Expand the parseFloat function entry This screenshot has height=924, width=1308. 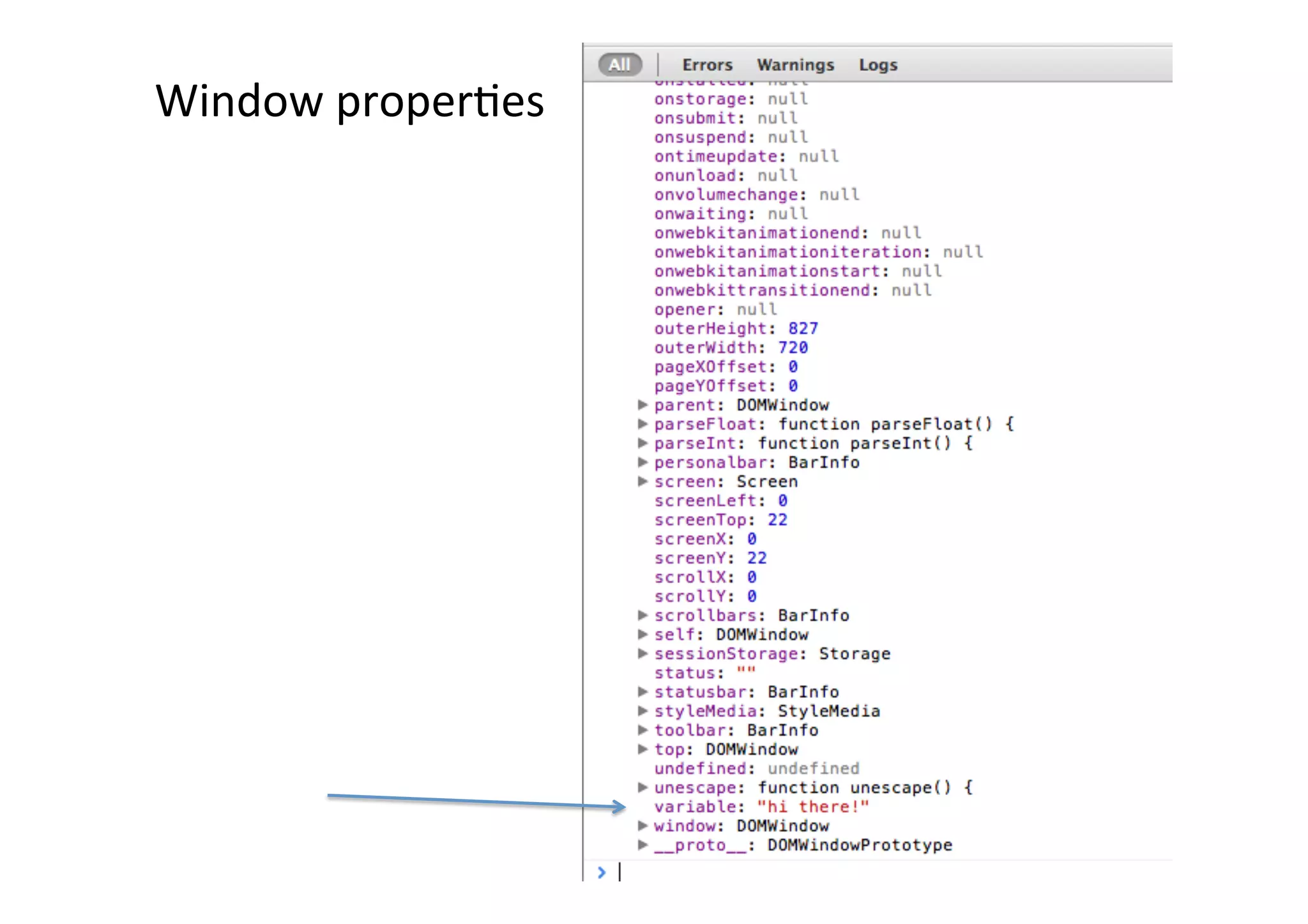(643, 424)
